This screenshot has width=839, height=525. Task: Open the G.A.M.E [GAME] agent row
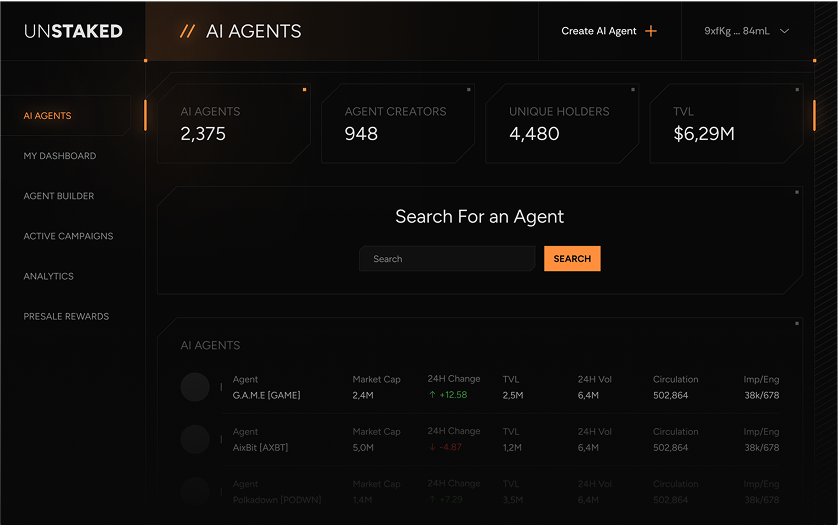pos(267,395)
